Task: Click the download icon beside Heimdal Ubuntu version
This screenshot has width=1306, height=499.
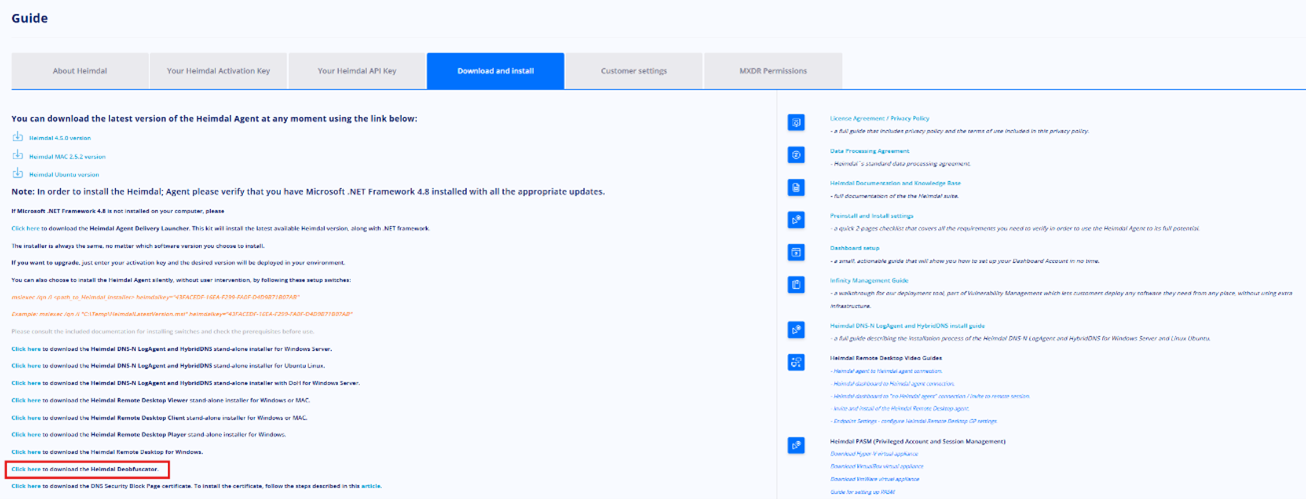Action: click(17, 173)
